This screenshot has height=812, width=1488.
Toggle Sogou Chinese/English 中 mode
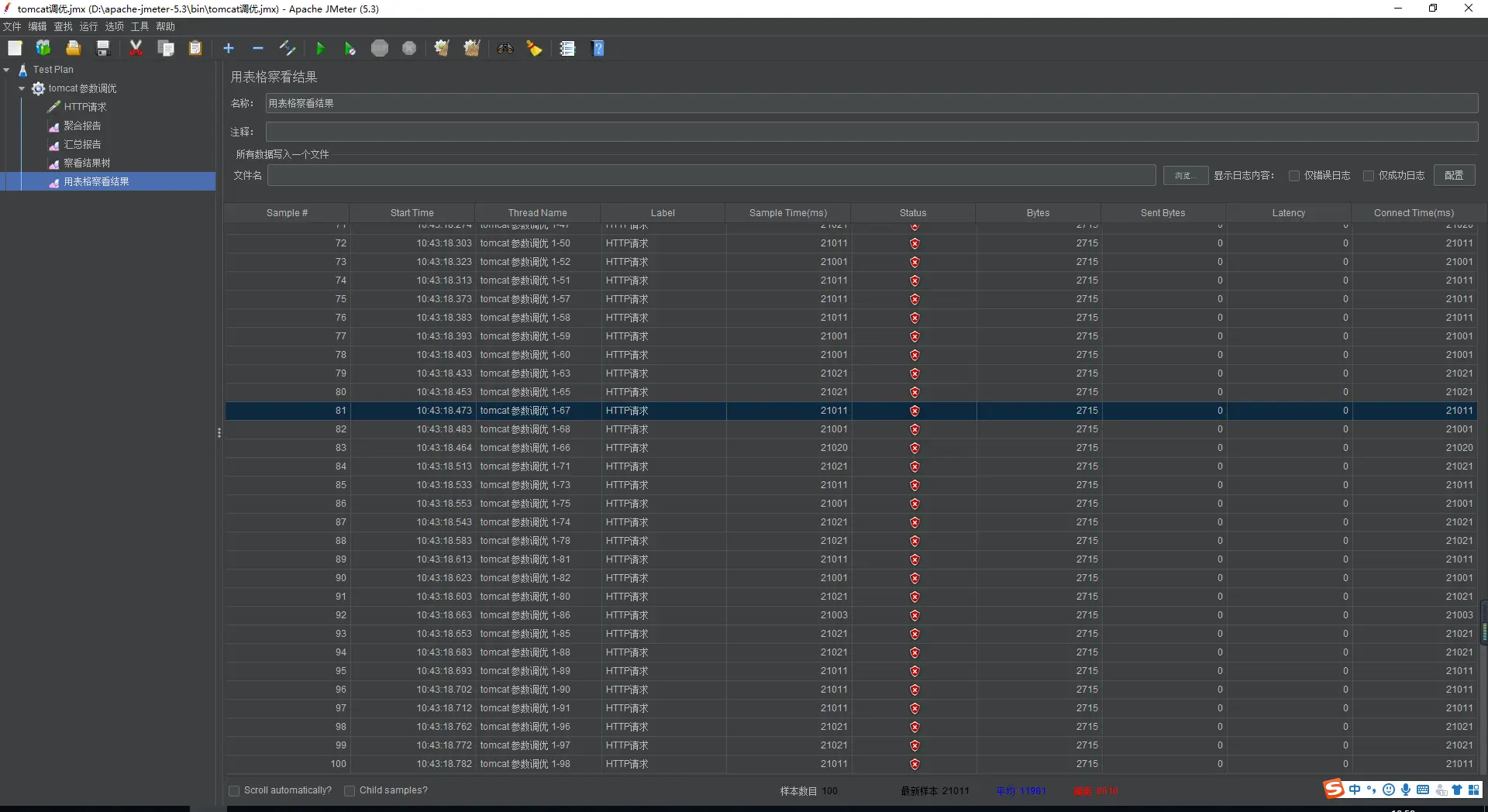coord(1355,790)
